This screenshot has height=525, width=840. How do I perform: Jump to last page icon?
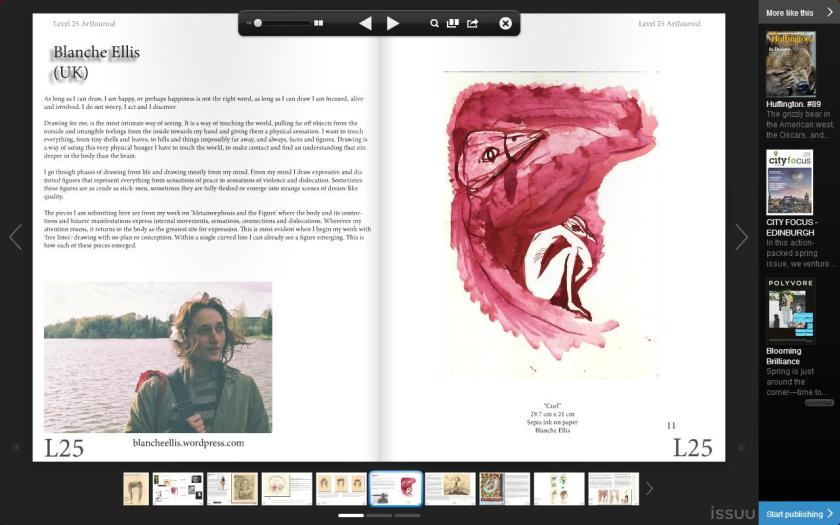(741, 447)
